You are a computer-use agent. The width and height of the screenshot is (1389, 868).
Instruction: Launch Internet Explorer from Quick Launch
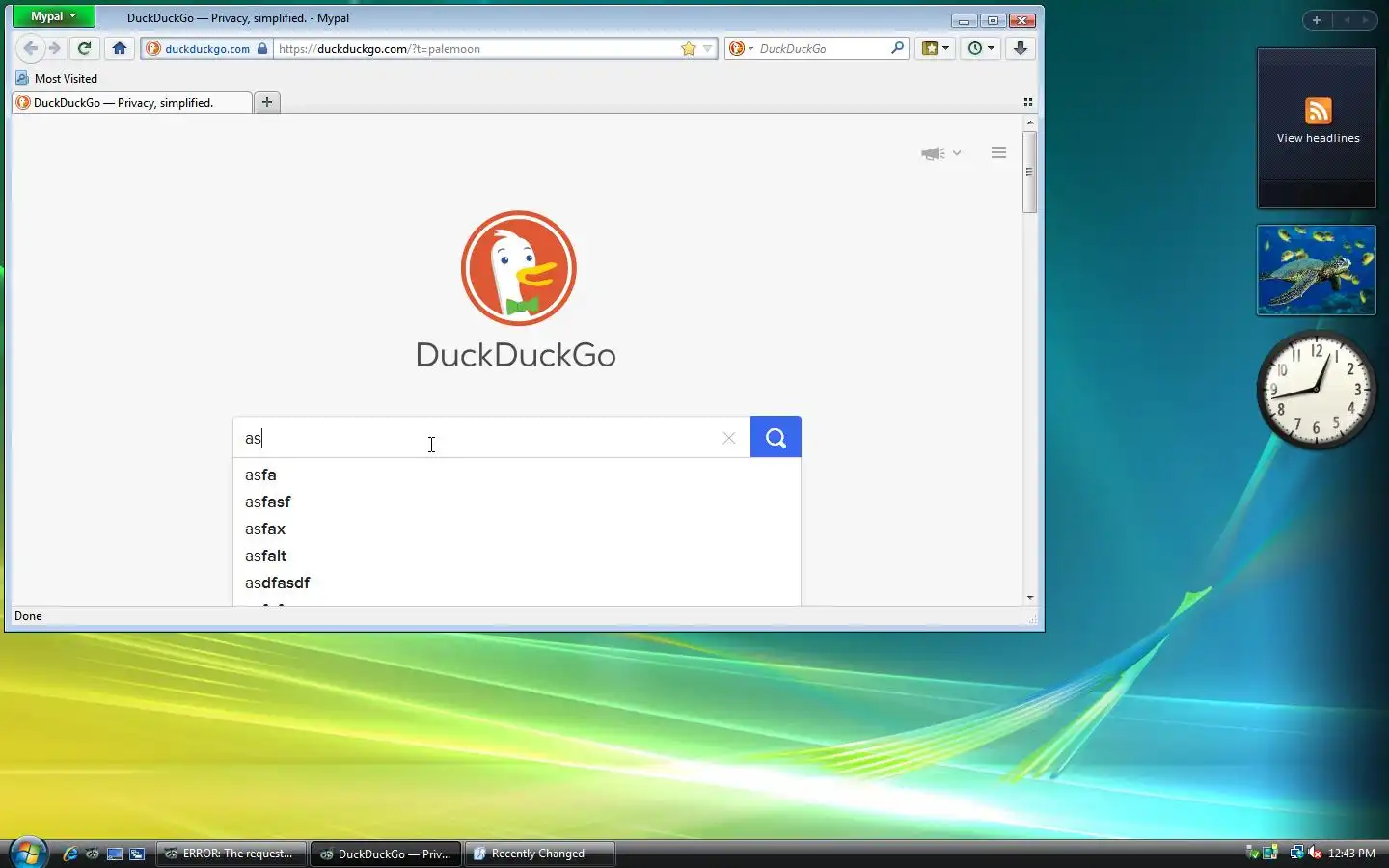(70, 854)
